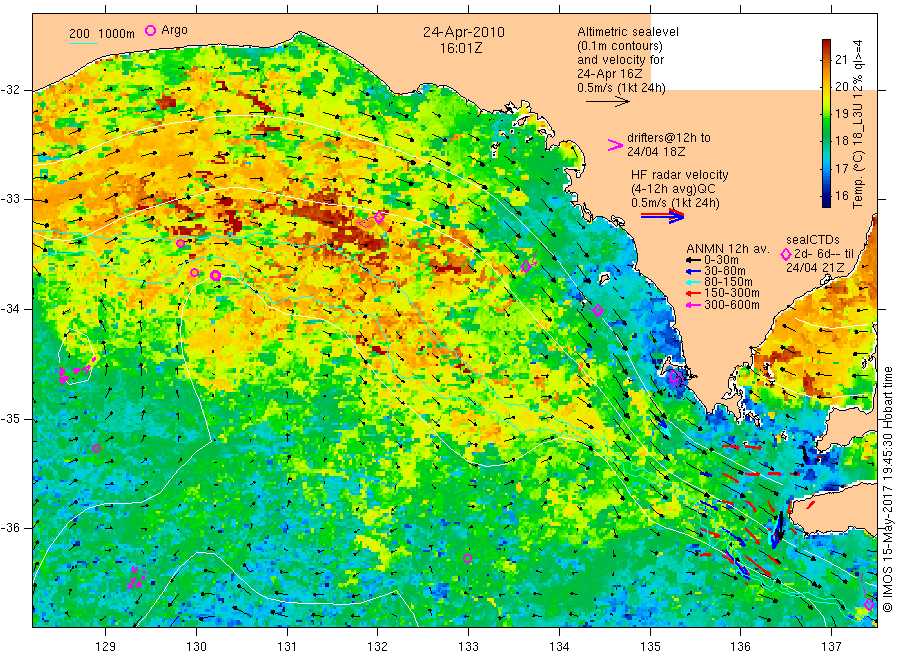
Task: Click the sealCTD diamond near 137.4°E, -36.7
Action: [x=869, y=604]
